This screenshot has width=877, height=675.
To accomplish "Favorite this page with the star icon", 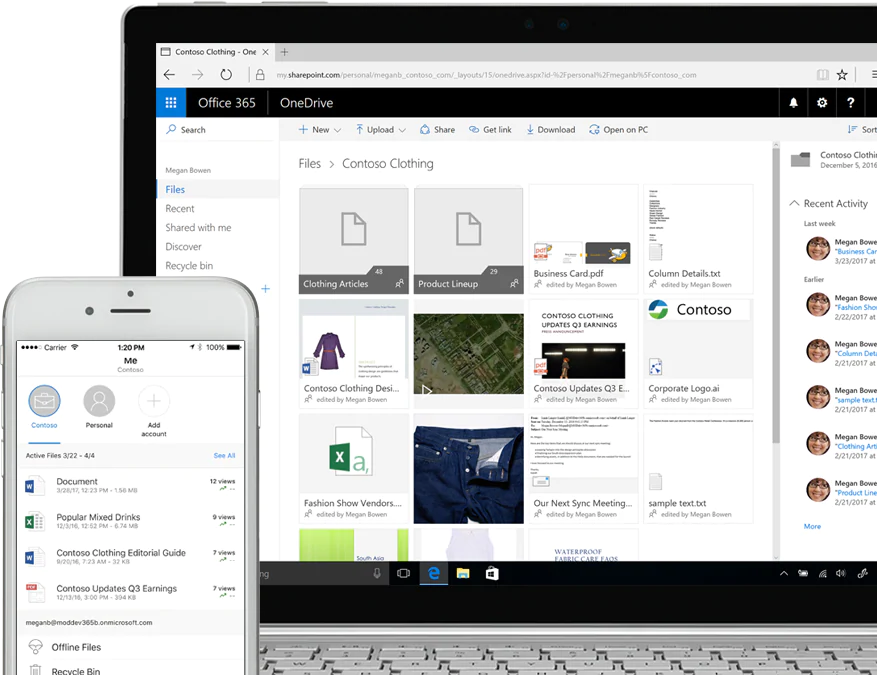I will click(842, 75).
